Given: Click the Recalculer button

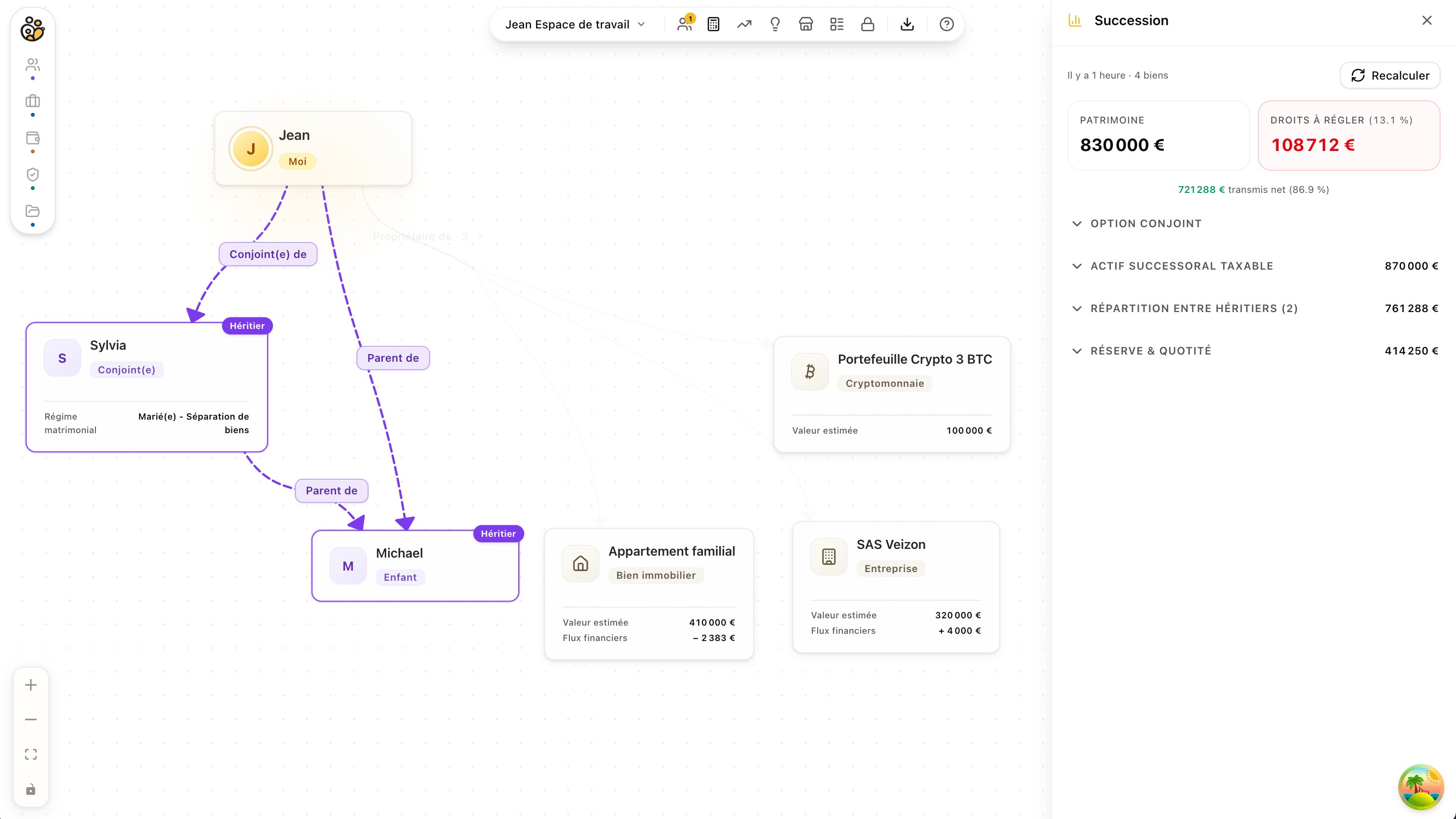Looking at the screenshot, I should click(1390, 75).
